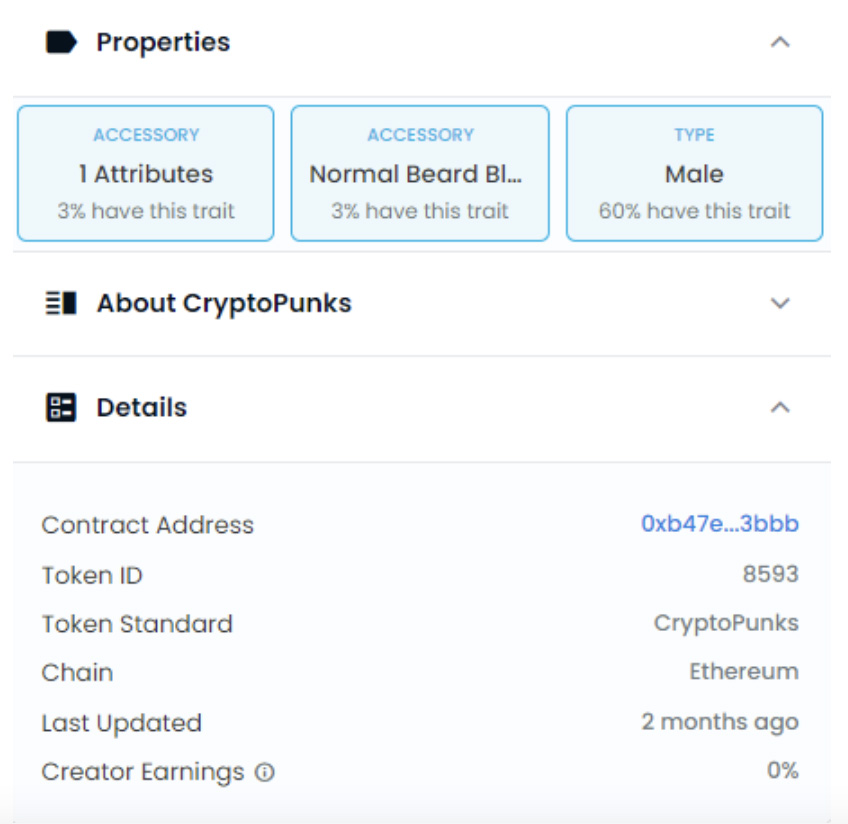Open contract address 0xb47e...3bbb link

click(720, 523)
